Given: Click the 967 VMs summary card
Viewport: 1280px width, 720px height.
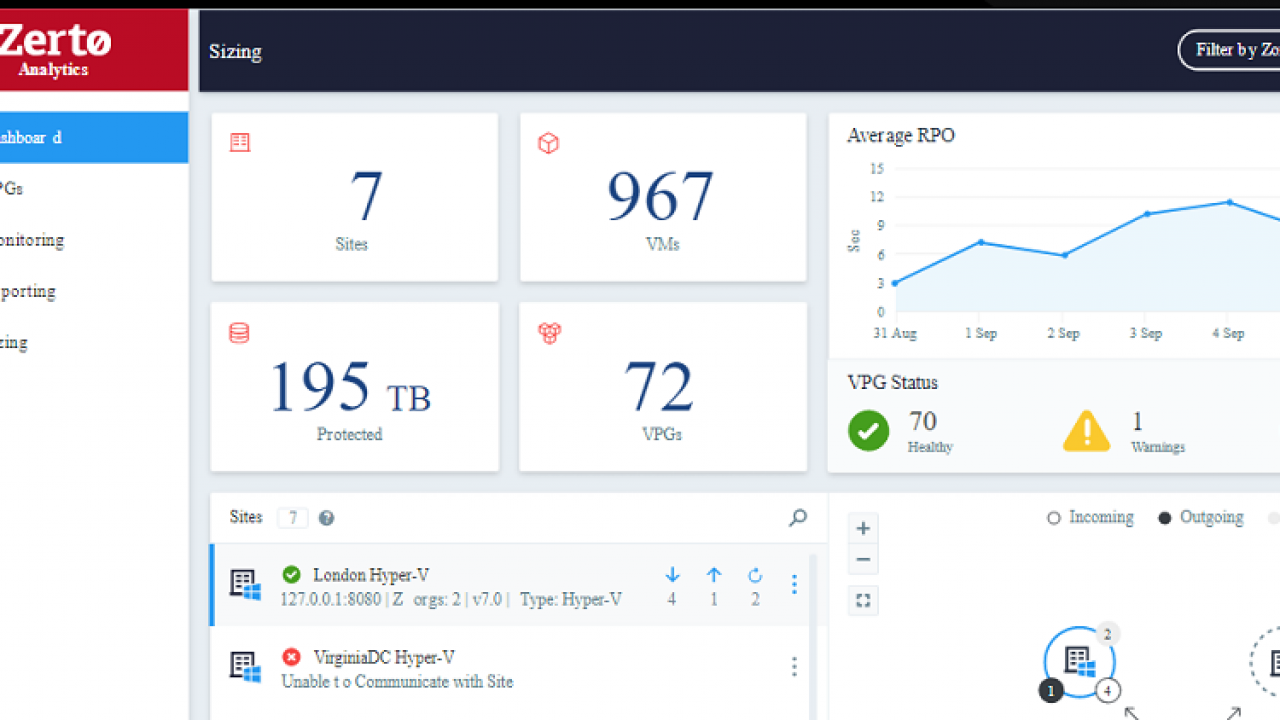Looking at the screenshot, I should (663, 197).
